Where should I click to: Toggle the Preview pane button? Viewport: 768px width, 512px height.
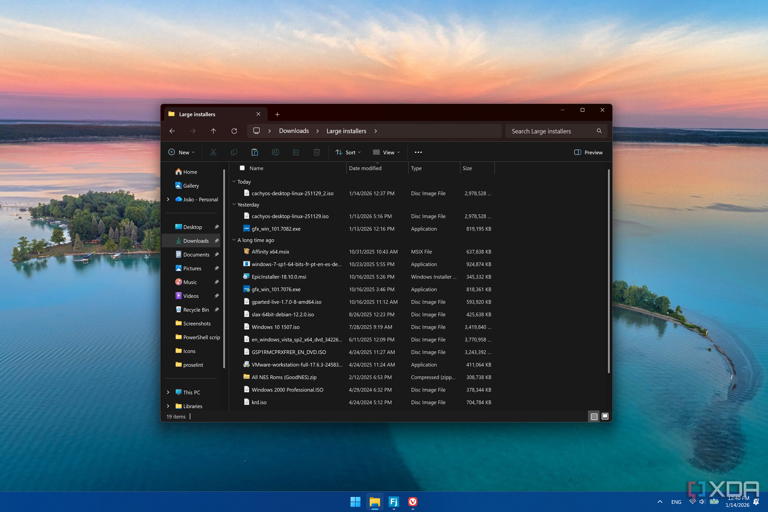(588, 152)
